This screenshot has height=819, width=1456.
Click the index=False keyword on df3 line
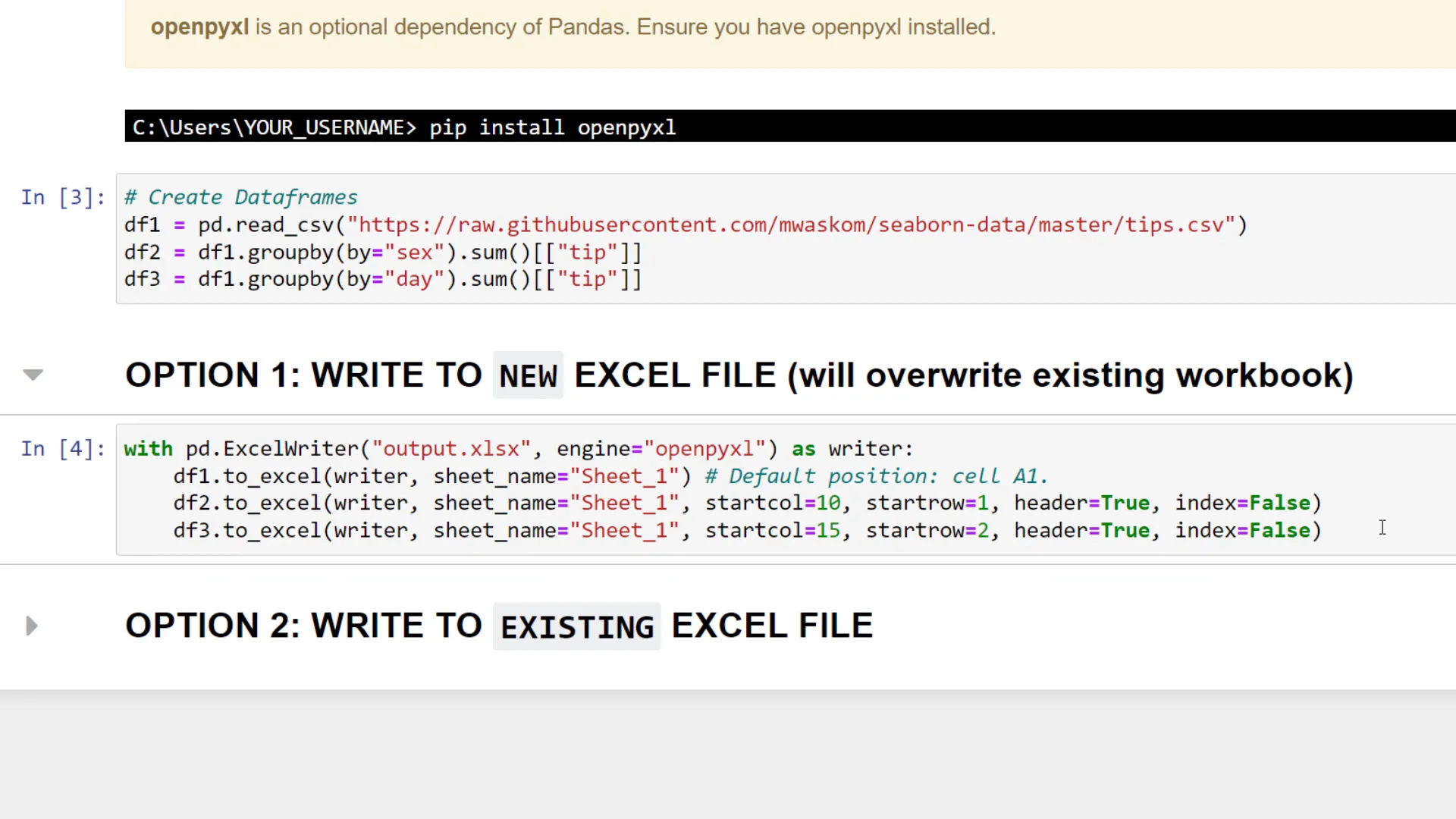coord(1246,530)
